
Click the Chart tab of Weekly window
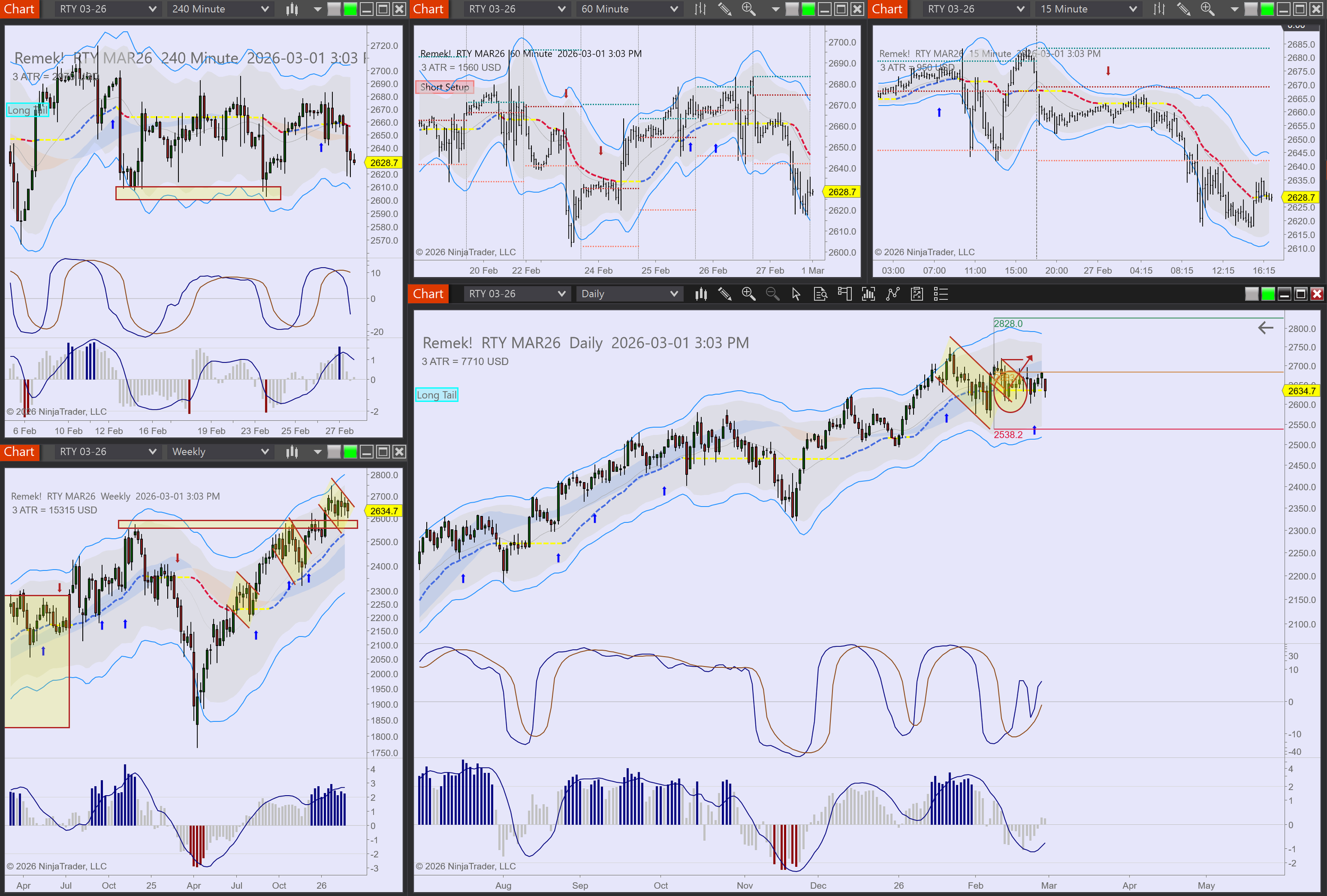click(19, 452)
